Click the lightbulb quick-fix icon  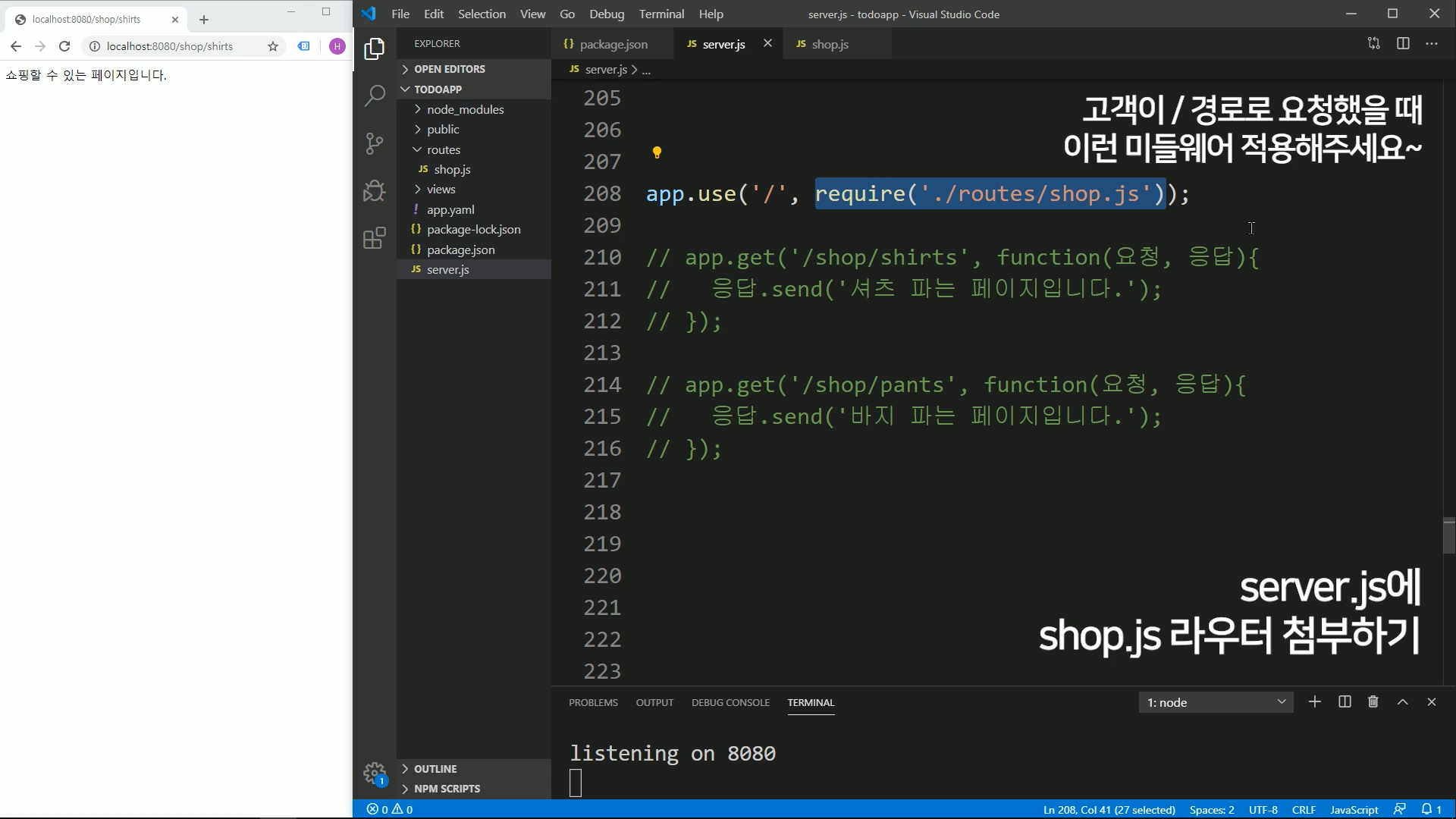(x=657, y=152)
